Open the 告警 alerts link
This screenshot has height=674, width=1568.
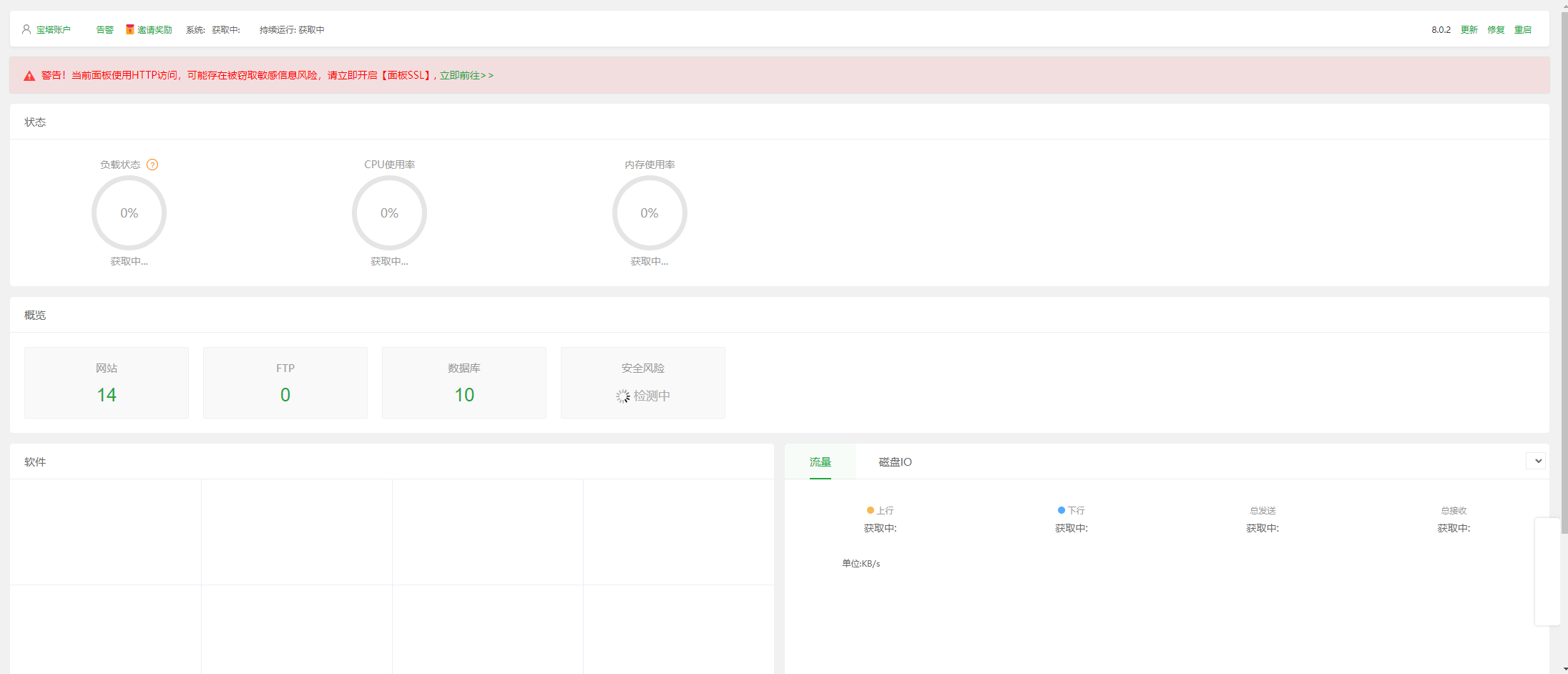(x=105, y=30)
